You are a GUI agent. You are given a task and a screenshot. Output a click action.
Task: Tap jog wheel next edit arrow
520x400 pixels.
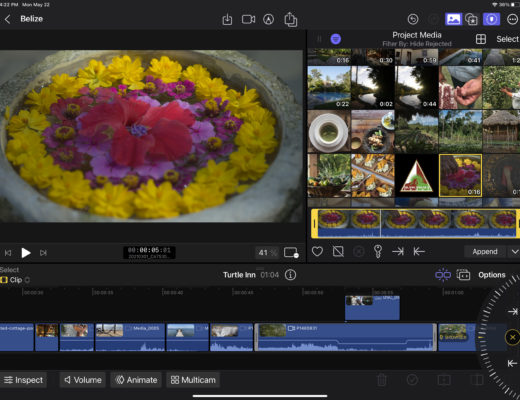[x=513, y=311]
